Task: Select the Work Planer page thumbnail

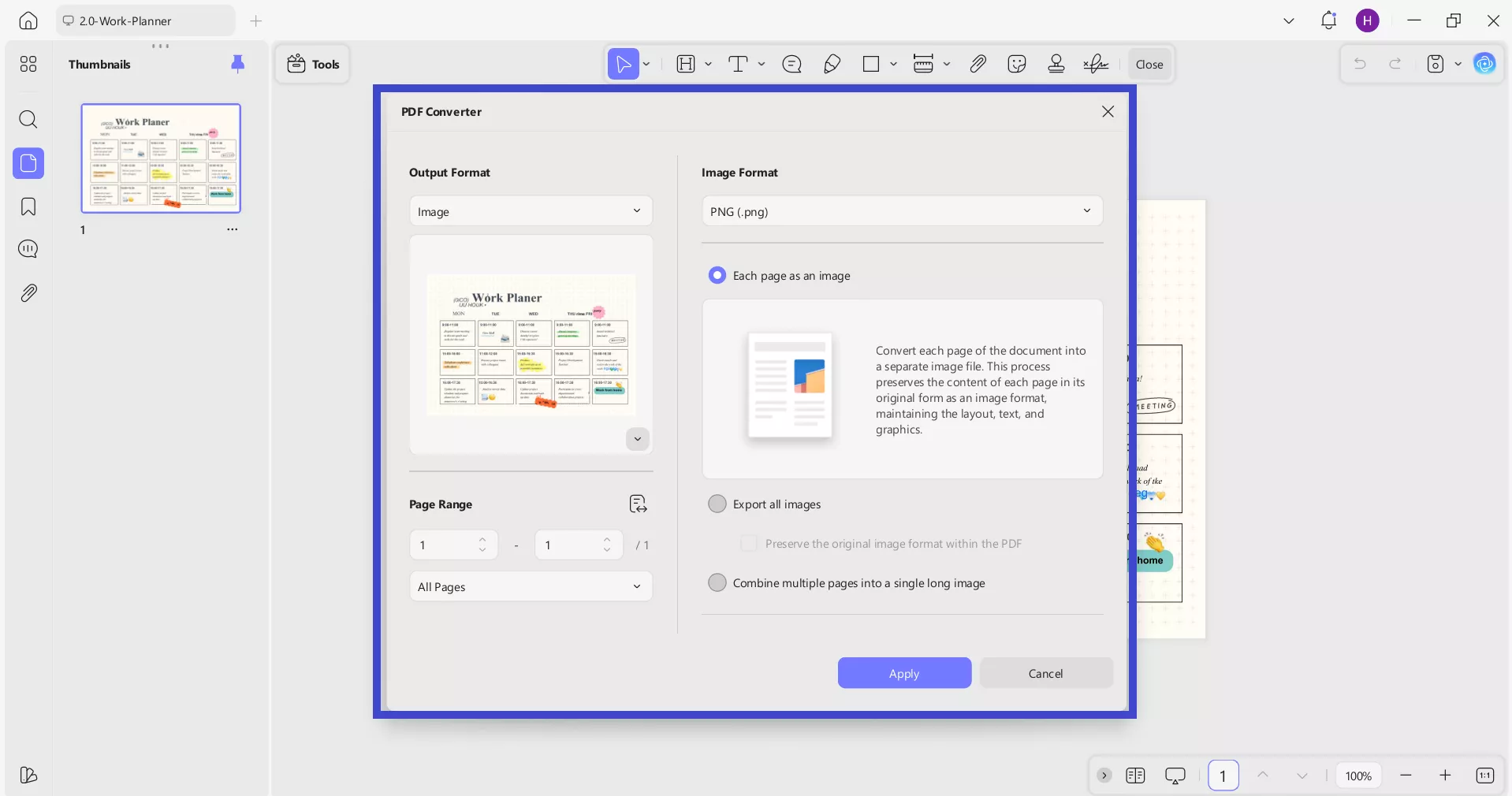Action: 161,158
